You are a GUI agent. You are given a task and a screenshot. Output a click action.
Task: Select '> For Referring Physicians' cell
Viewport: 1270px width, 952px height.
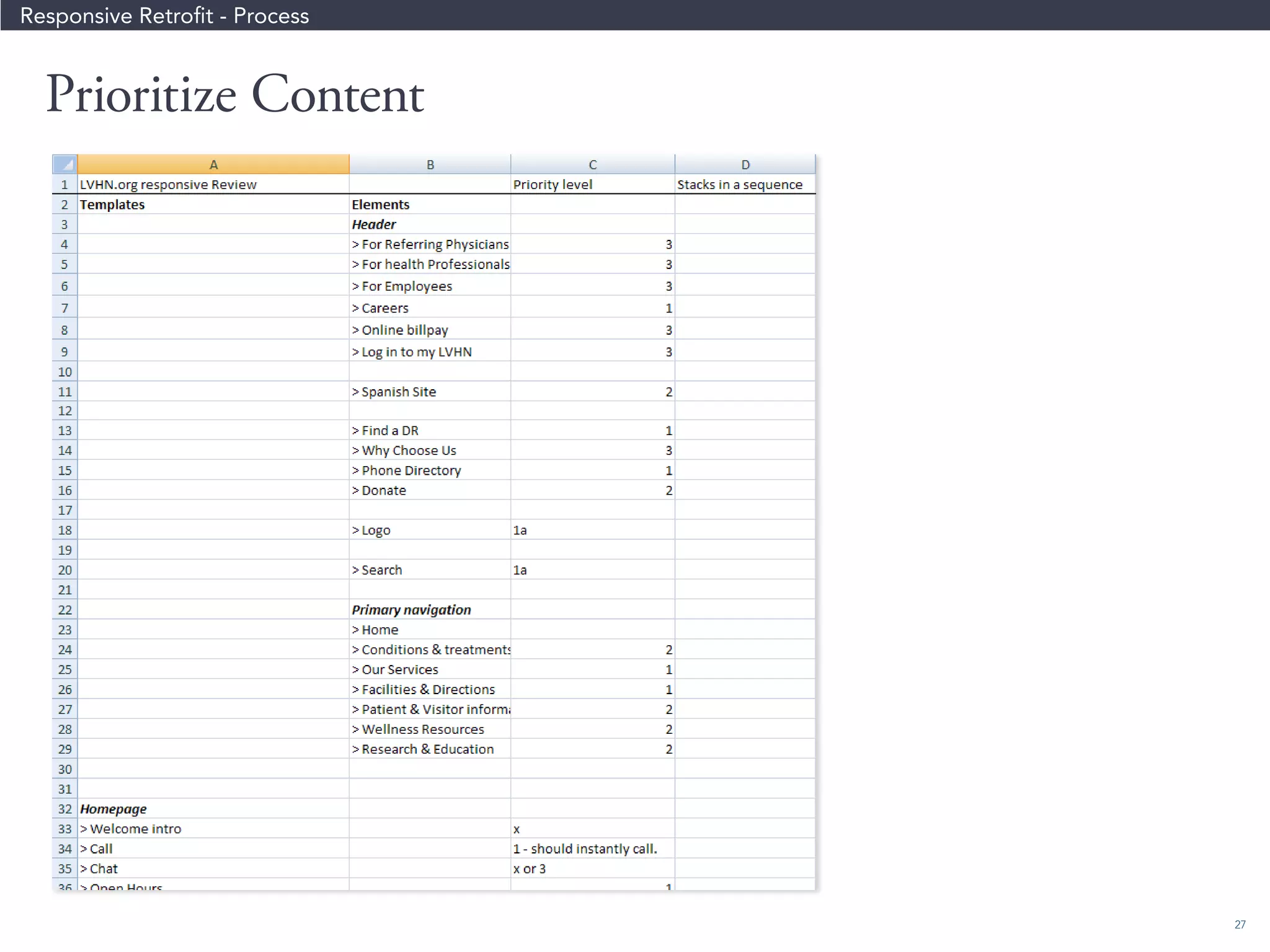430,244
